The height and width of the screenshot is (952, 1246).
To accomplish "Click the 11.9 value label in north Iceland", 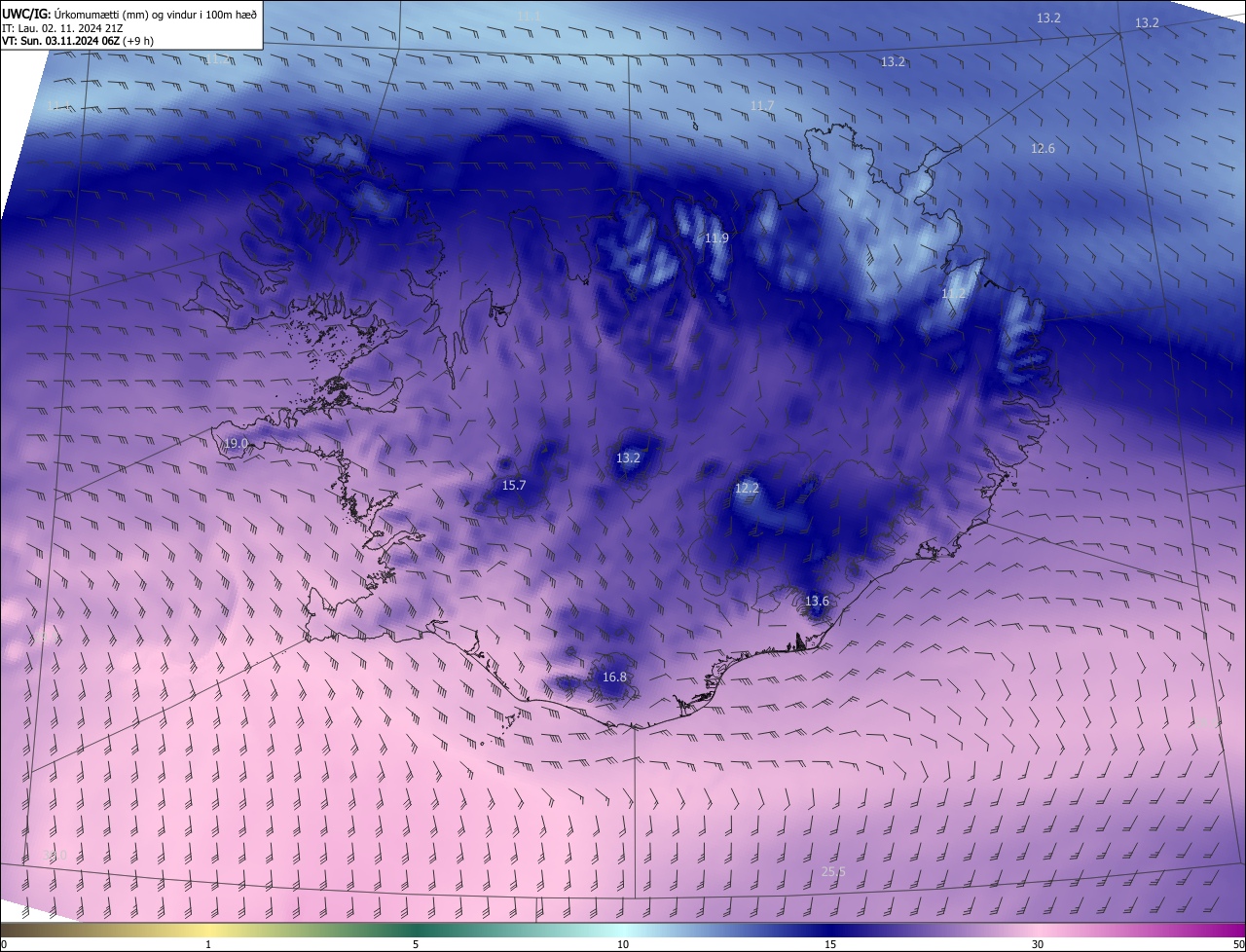I will tap(716, 238).
